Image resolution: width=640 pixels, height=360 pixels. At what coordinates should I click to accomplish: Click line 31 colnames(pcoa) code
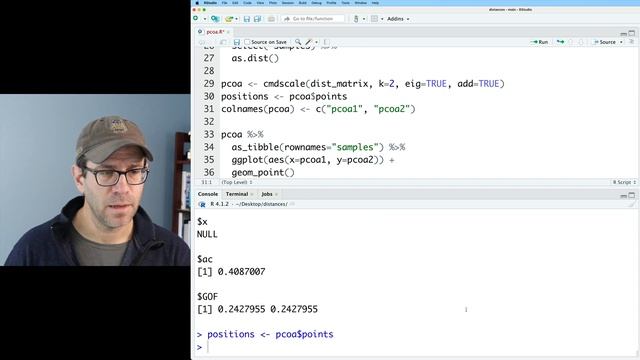pyautogui.click(x=318, y=109)
